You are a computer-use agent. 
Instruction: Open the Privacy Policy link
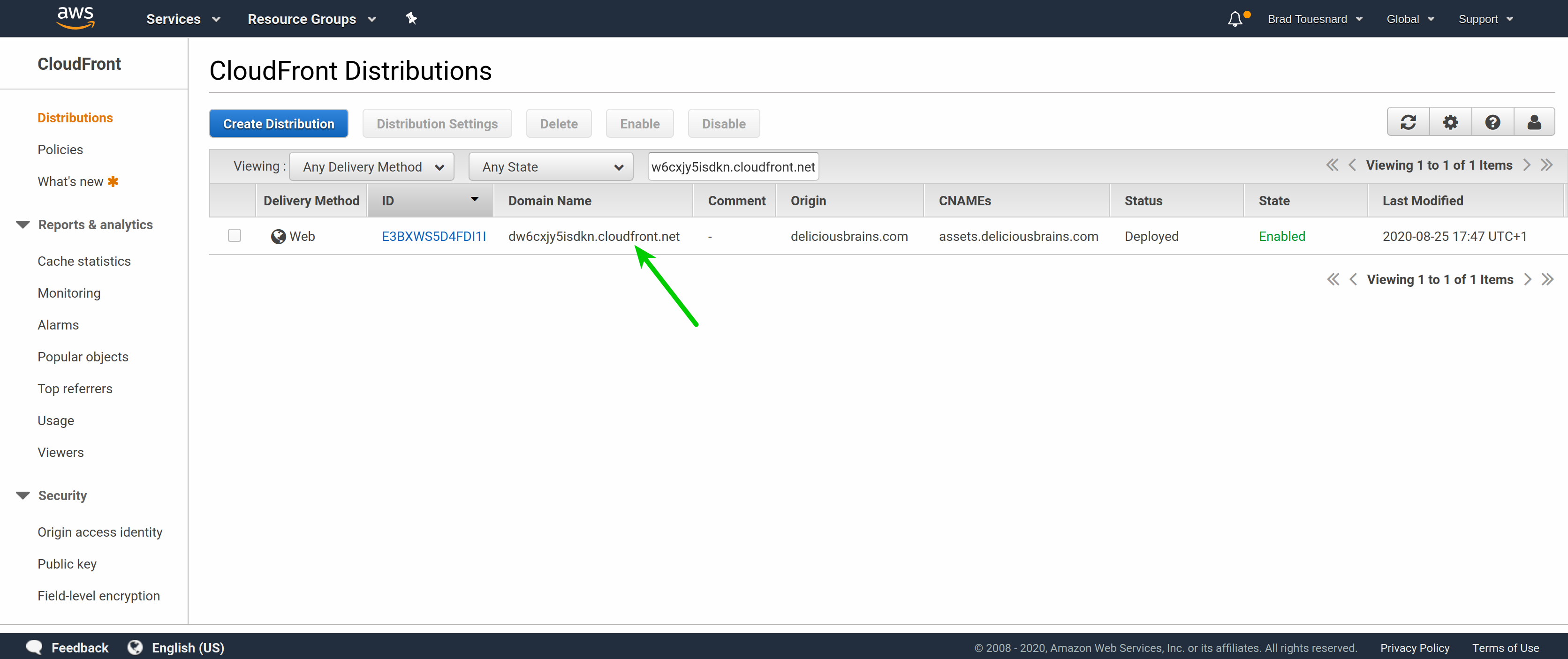click(x=1415, y=648)
